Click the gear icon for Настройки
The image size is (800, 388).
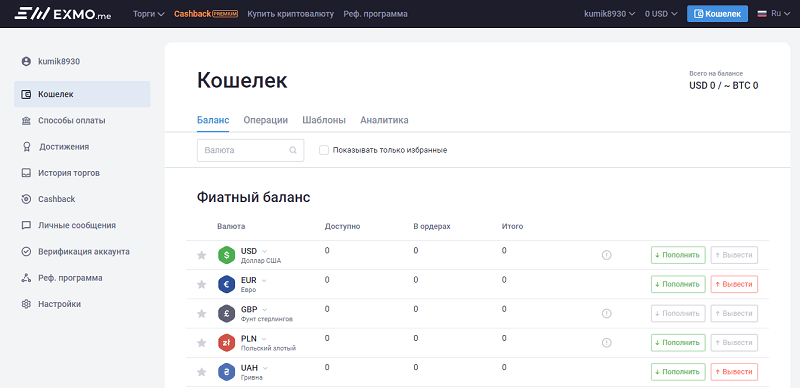26,304
